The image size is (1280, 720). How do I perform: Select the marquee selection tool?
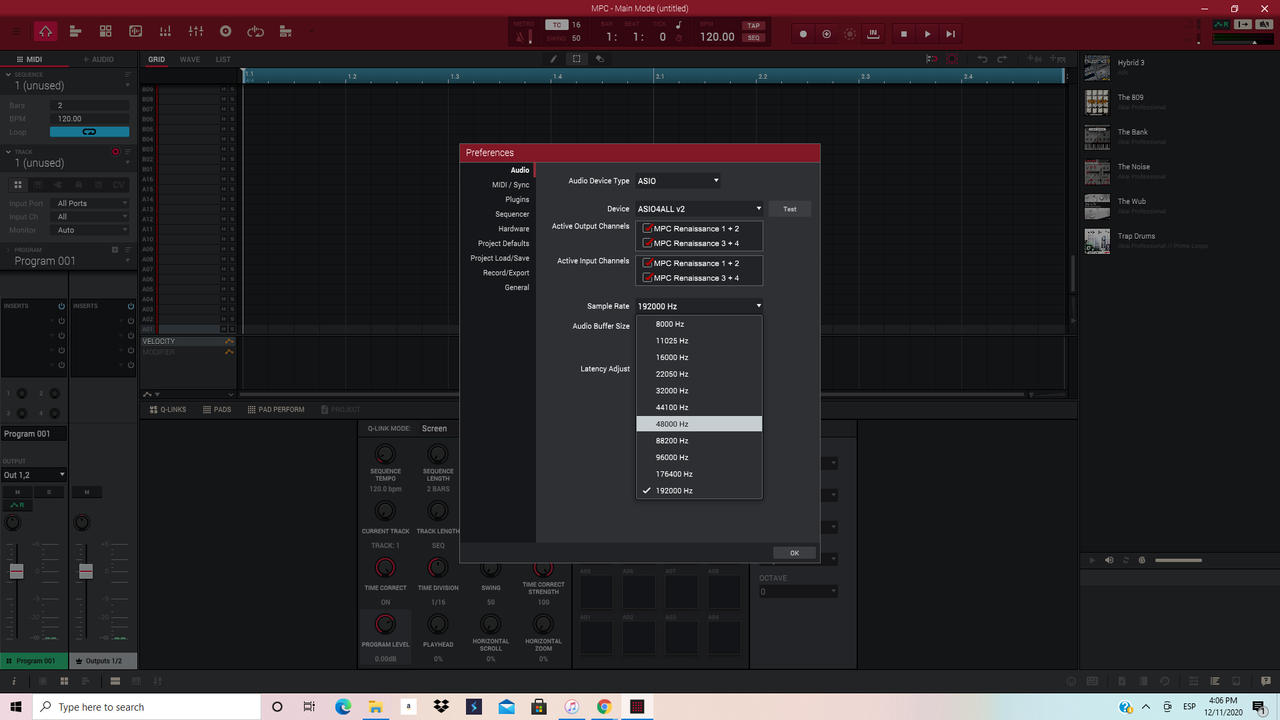pyautogui.click(x=577, y=59)
